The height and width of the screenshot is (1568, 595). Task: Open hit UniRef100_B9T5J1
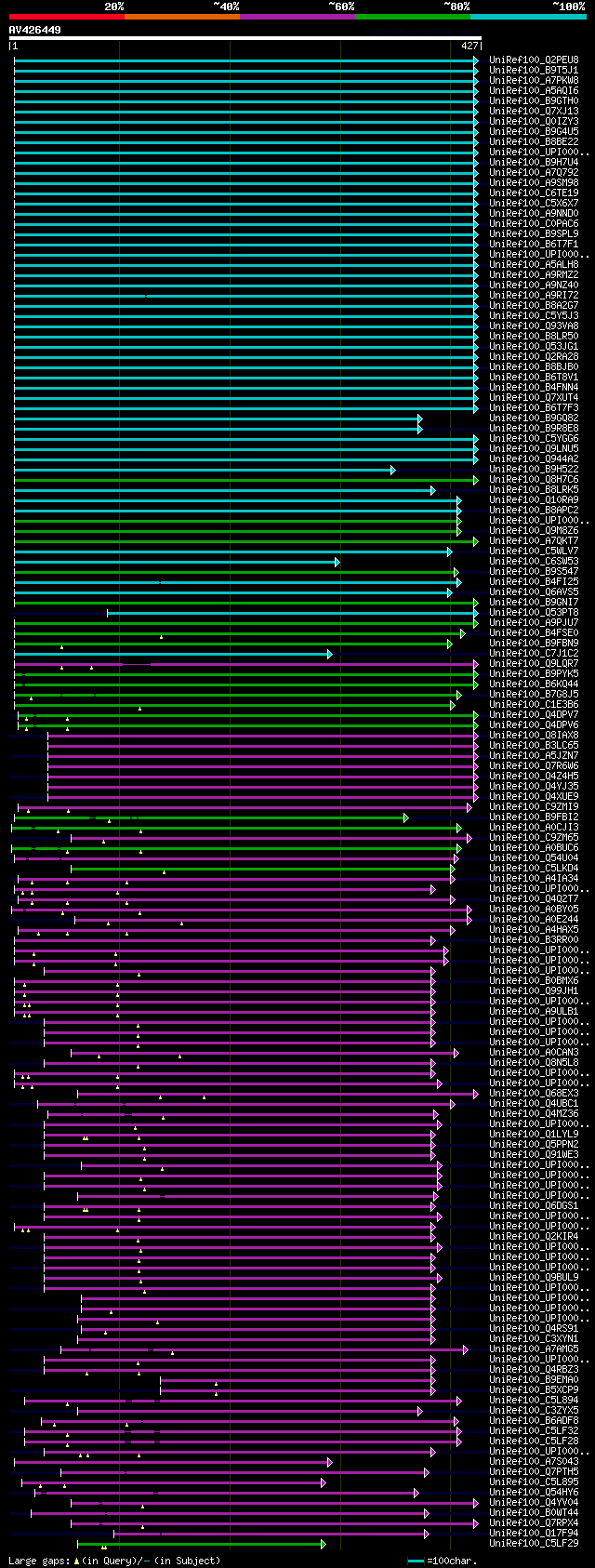click(534, 70)
